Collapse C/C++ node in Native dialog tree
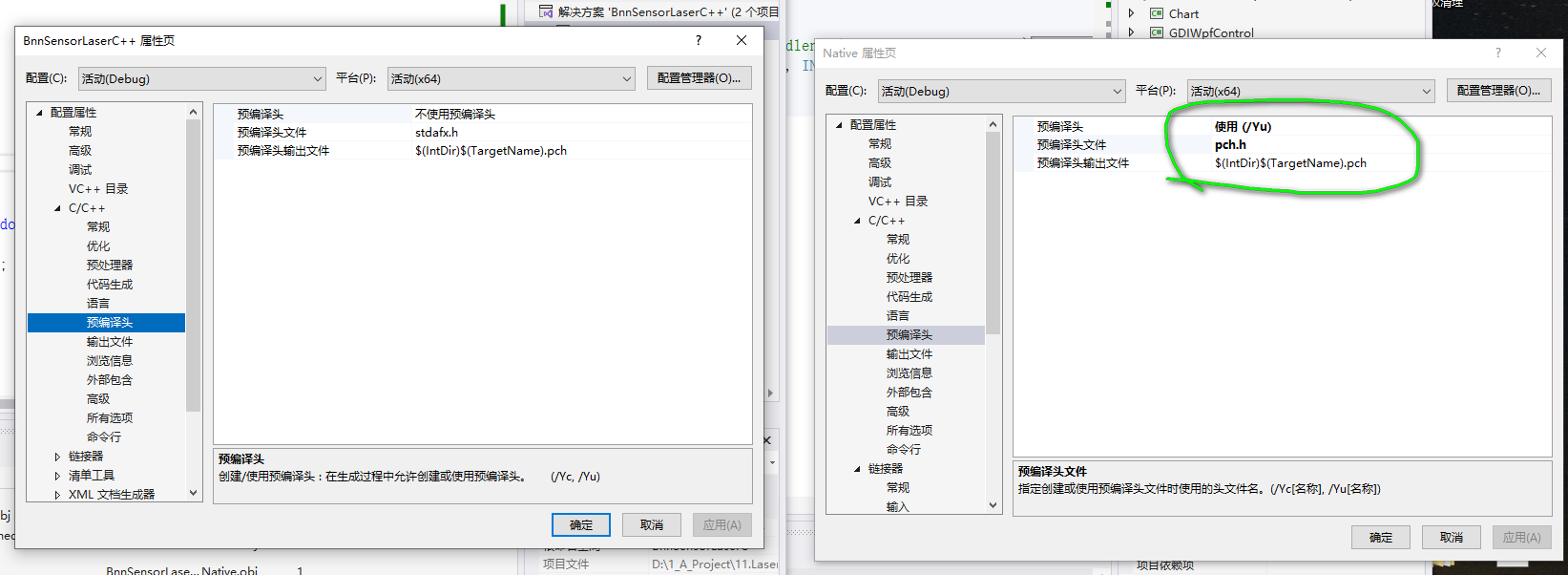The height and width of the screenshot is (575, 1568). [x=857, y=221]
